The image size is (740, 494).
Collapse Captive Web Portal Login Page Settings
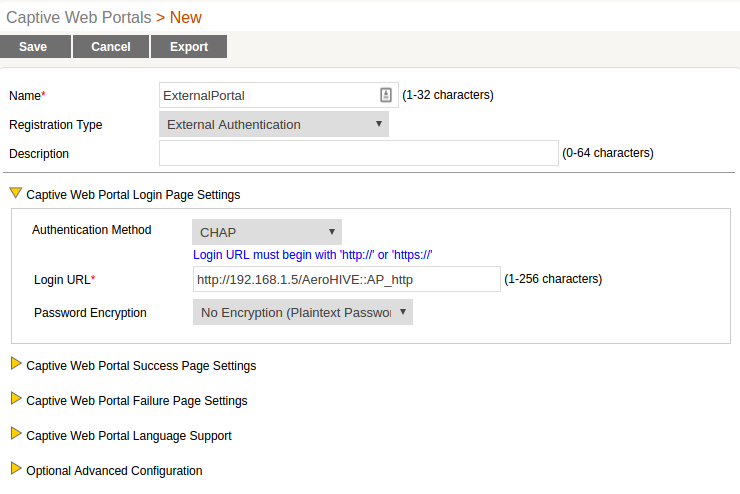16,194
